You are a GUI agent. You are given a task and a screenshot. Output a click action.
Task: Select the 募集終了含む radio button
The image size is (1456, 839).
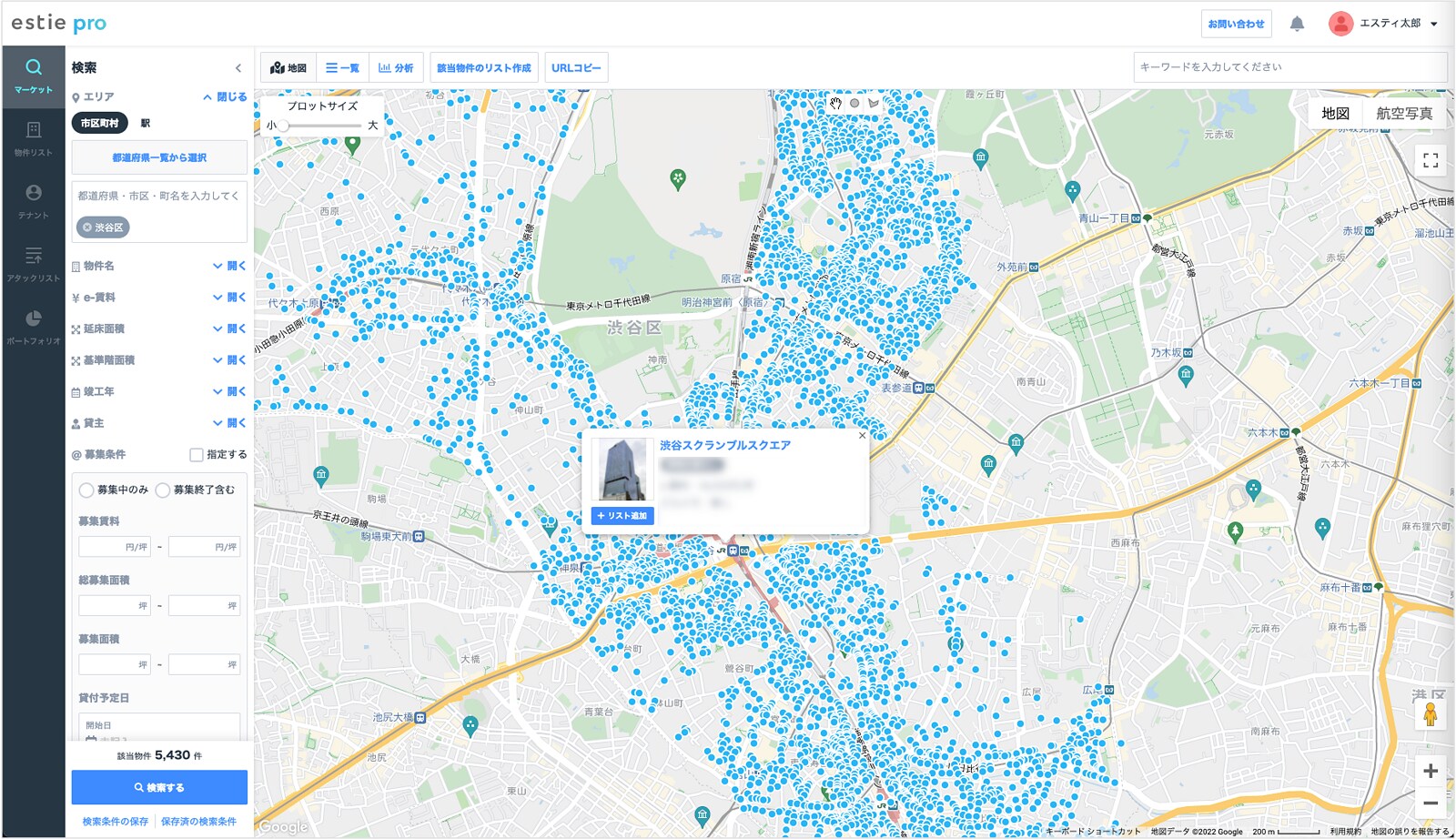pyautogui.click(x=163, y=490)
